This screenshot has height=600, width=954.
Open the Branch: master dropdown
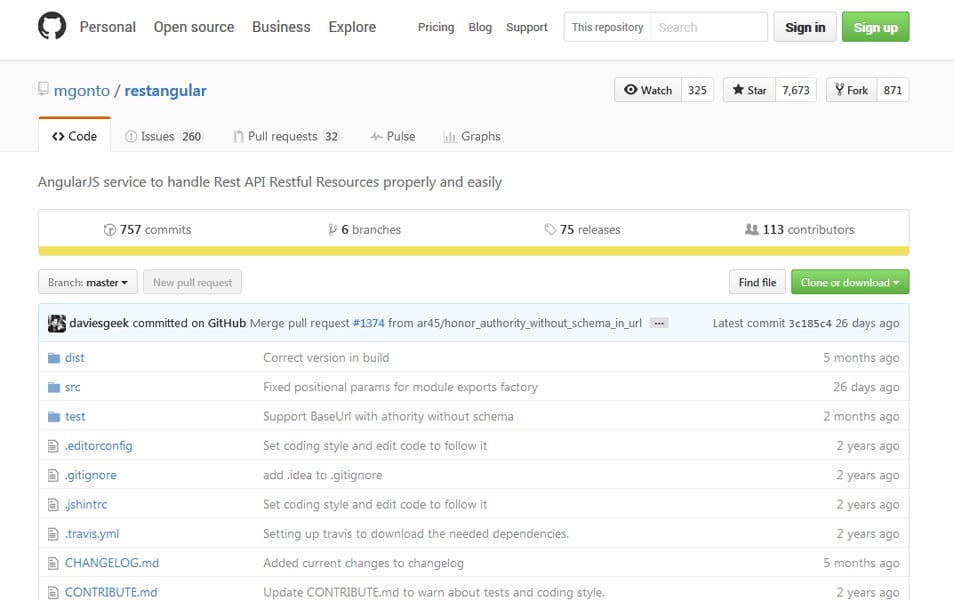tap(88, 282)
